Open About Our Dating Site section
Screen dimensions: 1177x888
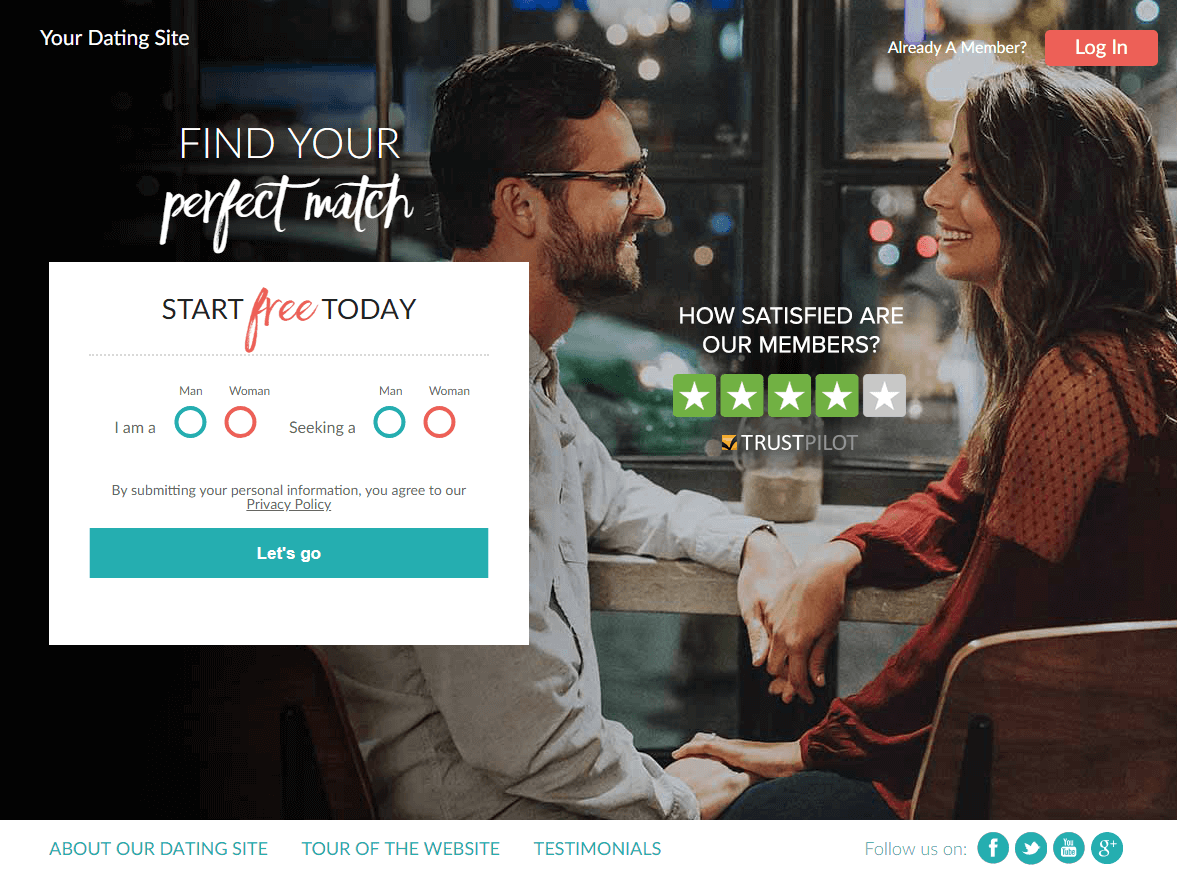[x=158, y=849]
